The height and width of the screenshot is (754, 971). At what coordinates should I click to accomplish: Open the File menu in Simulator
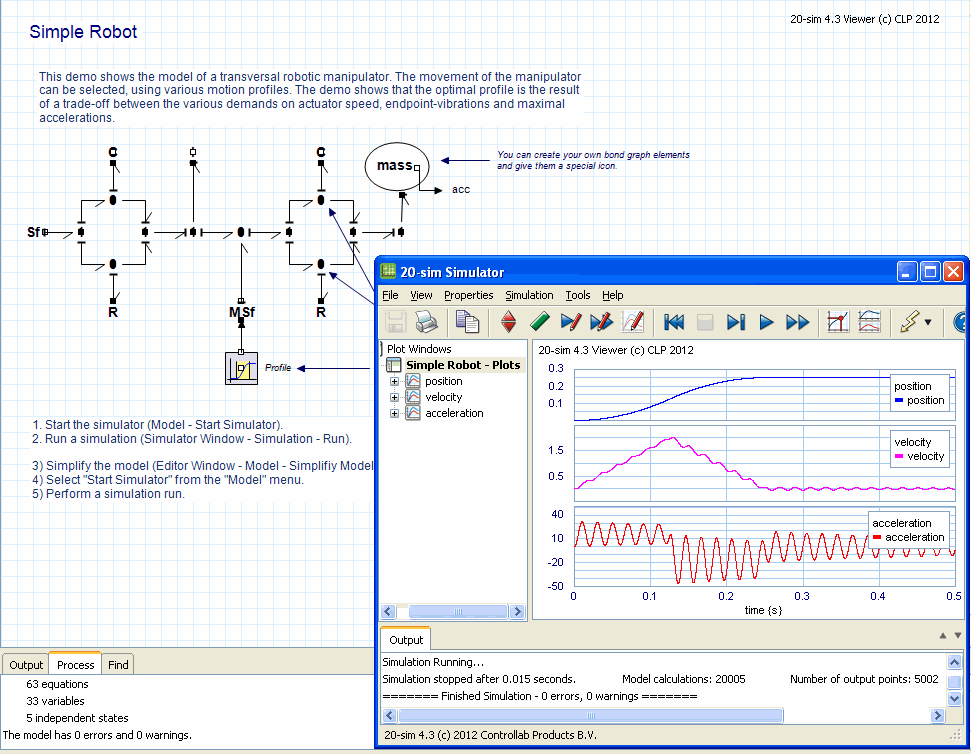pyautogui.click(x=390, y=295)
